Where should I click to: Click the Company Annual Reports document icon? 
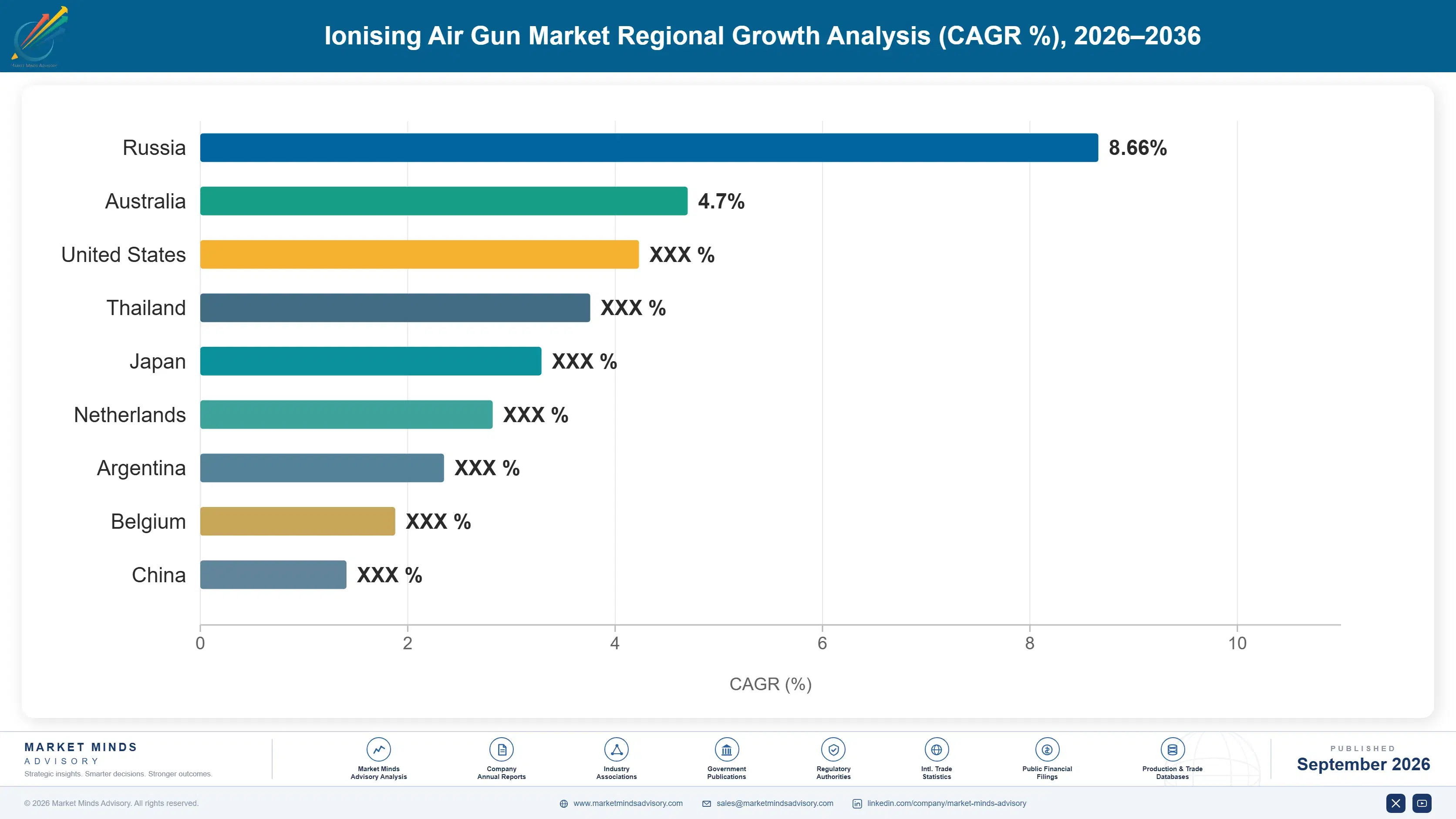[501, 749]
